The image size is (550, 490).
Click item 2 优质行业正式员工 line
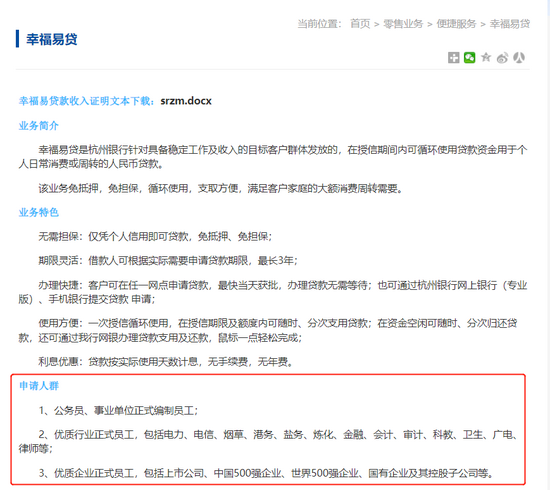click(268, 442)
